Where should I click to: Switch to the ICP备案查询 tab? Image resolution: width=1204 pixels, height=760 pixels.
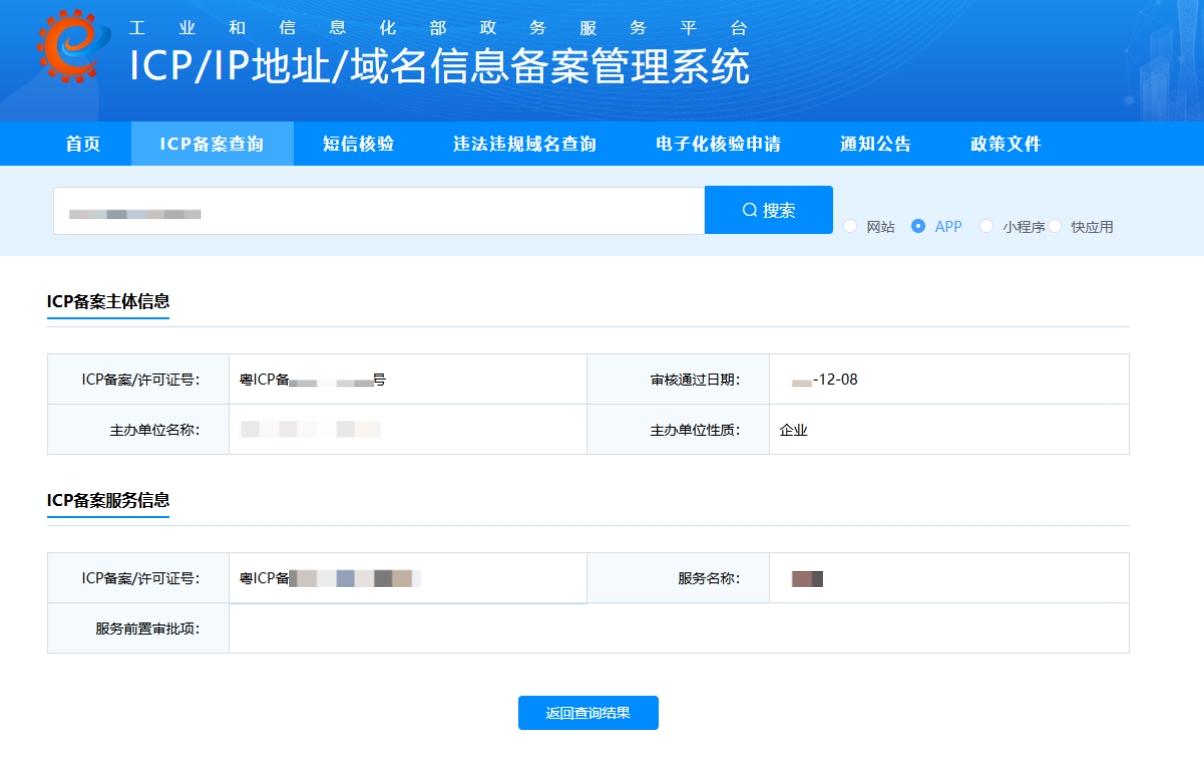212,144
